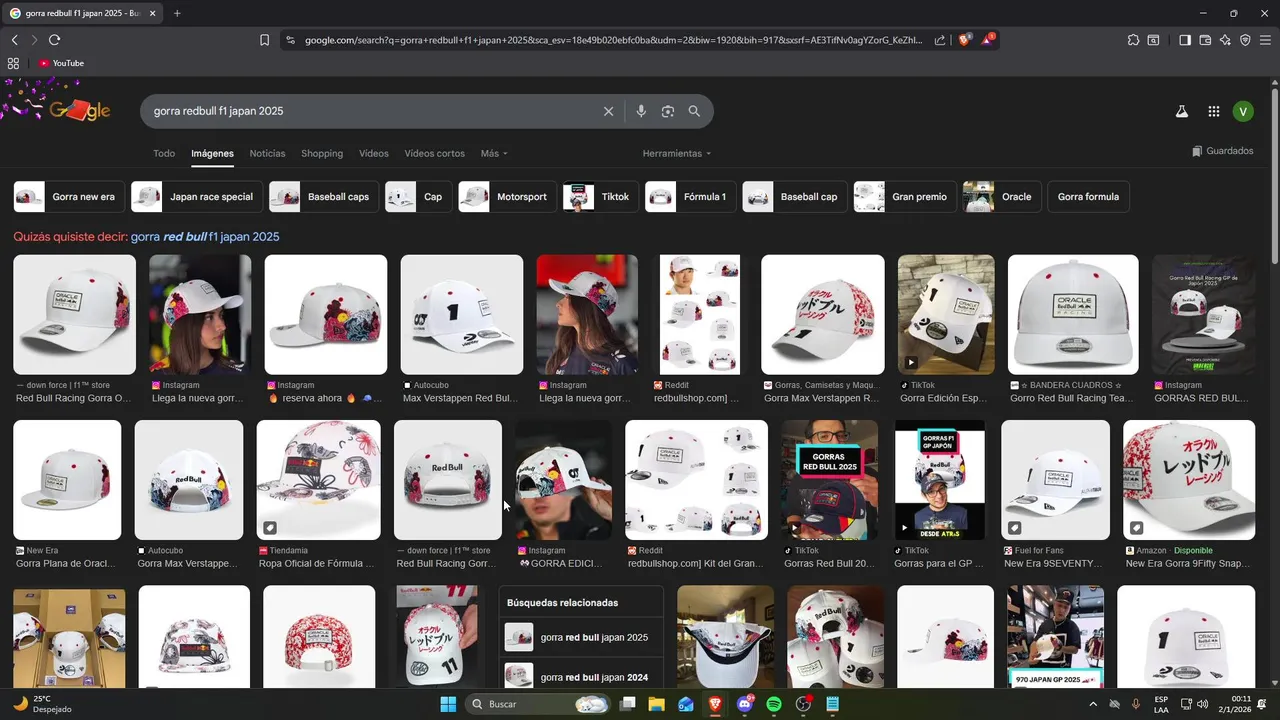Image resolution: width=1280 pixels, height=720 pixels.
Task: Open Brave Wallet icon
Action: coord(1205,40)
